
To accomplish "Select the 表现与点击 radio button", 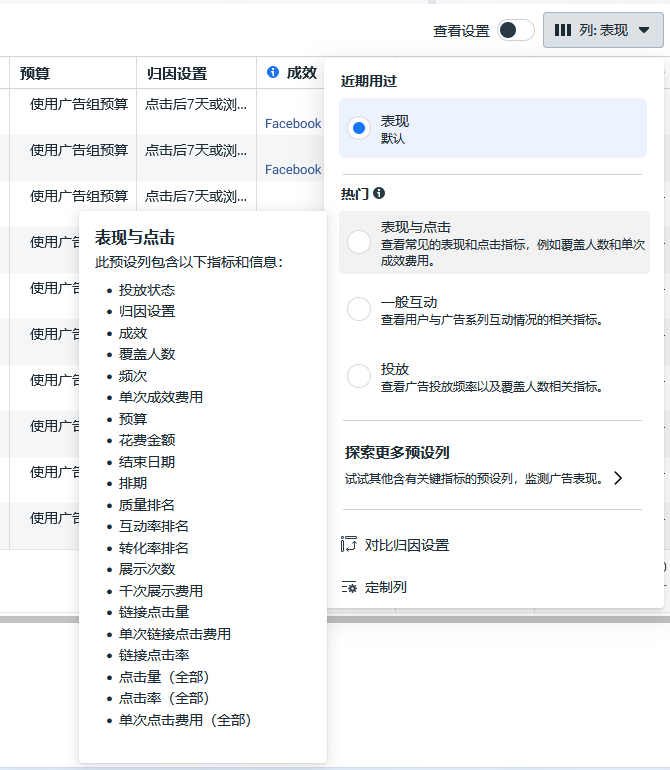I will coord(359,242).
